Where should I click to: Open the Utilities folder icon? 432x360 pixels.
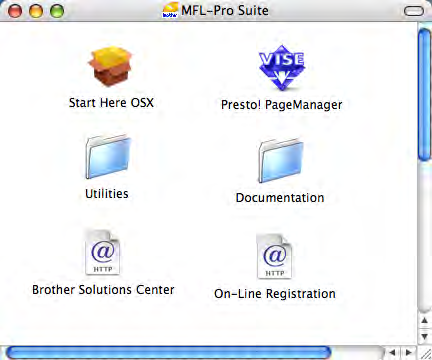(x=108, y=157)
